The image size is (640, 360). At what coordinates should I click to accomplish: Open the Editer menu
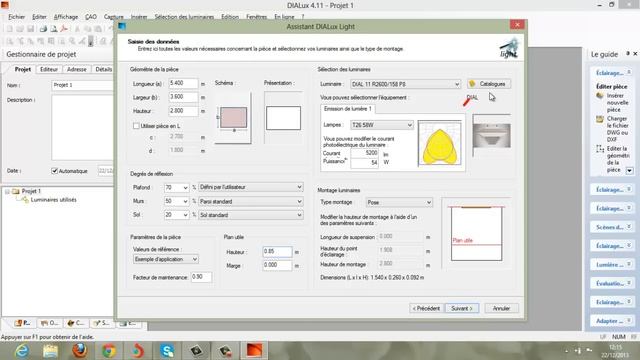click(x=39, y=17)
